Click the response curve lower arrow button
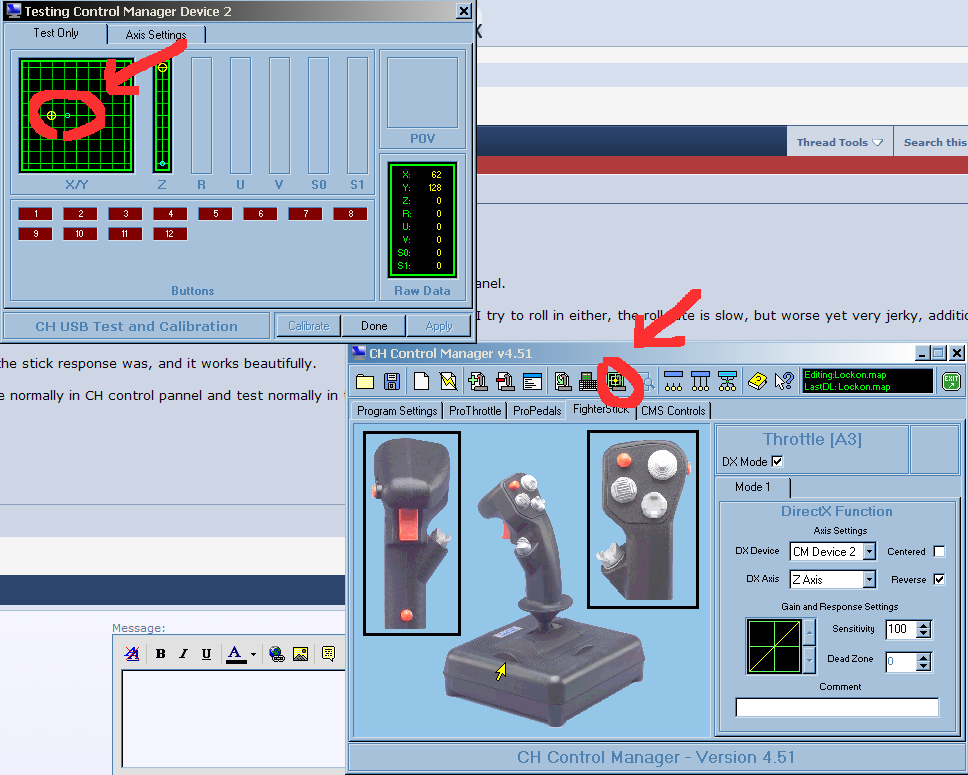This screenshot has height=775, width=968. click(809, 660)
